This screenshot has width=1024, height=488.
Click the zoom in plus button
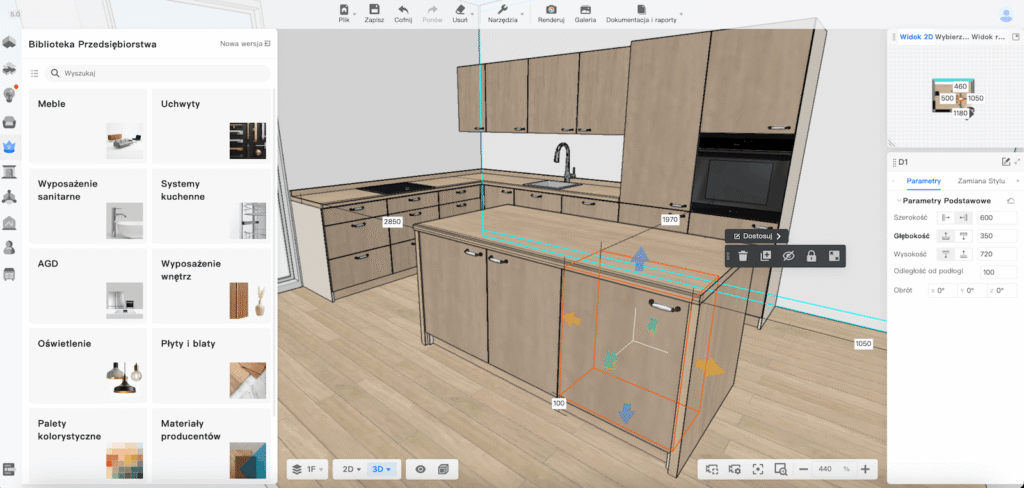click(x=865, y=469)
